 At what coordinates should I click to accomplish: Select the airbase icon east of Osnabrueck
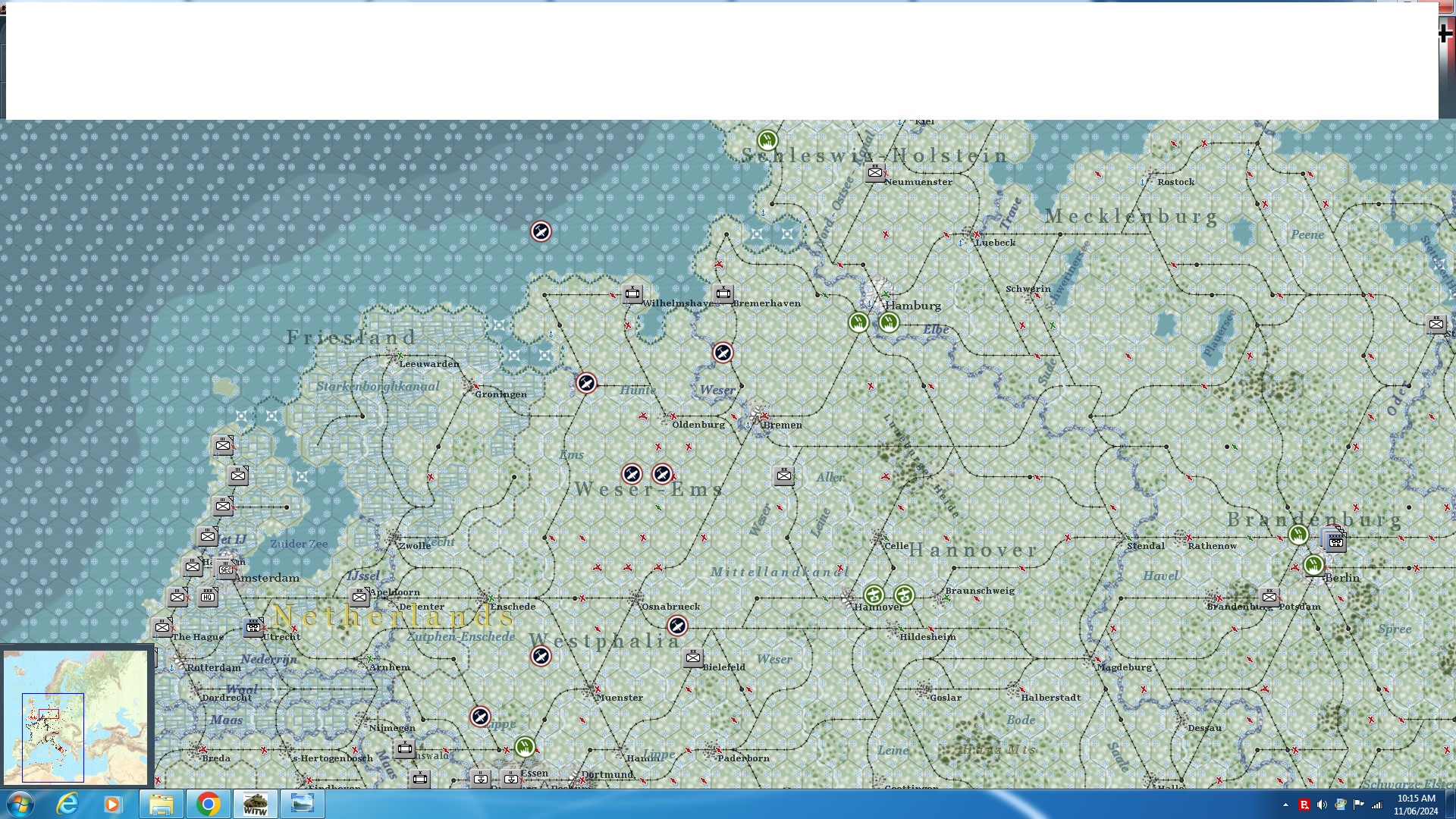677,626
